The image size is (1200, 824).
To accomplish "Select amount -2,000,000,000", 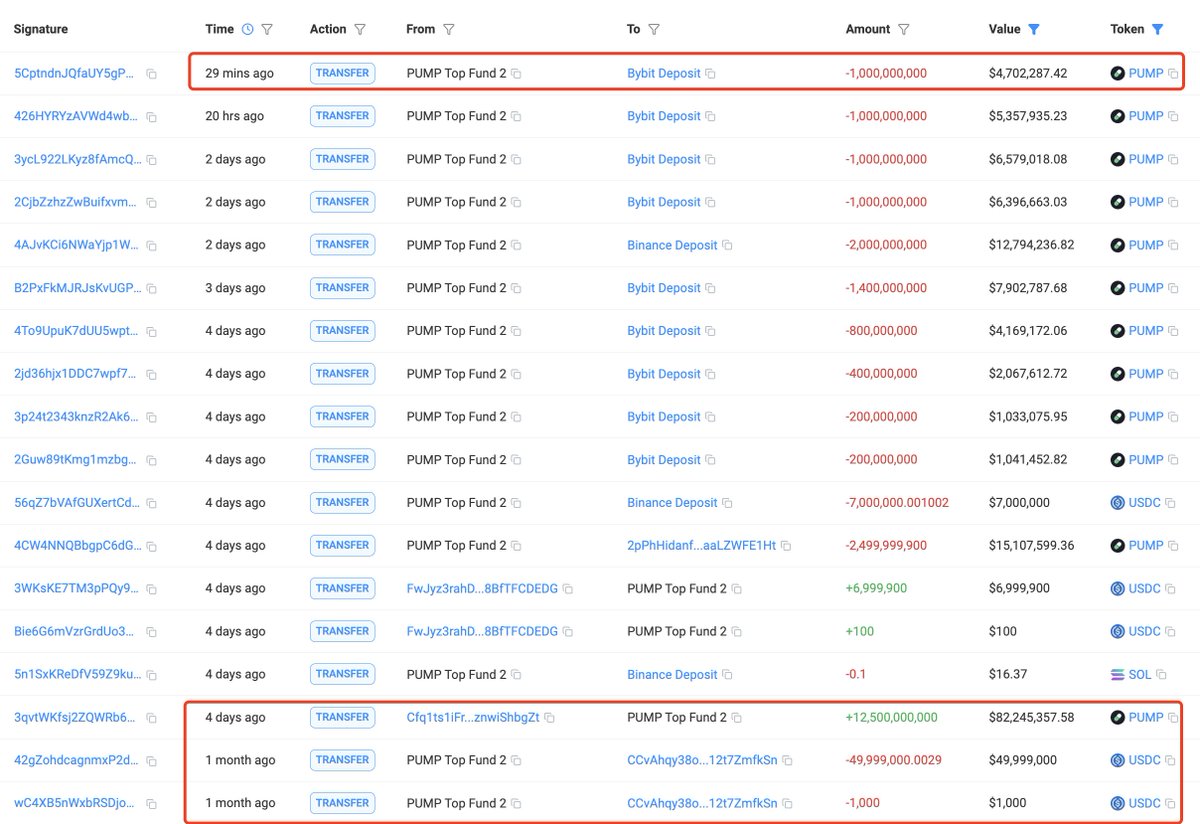I will [x=886, y=245].
